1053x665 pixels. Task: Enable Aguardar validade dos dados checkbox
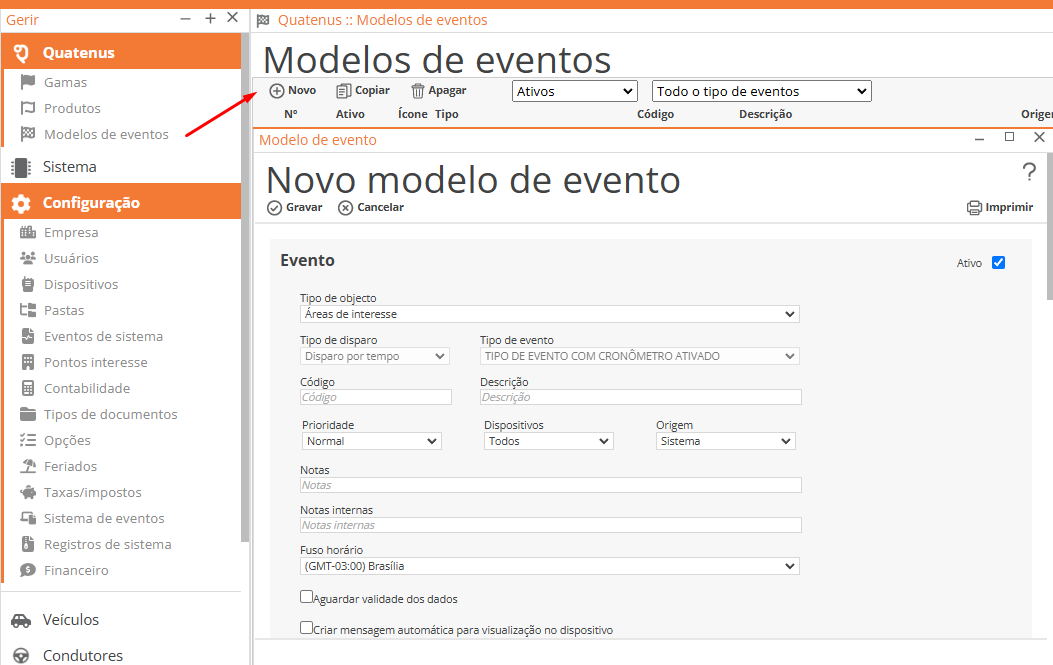click(x=307, y=597)
